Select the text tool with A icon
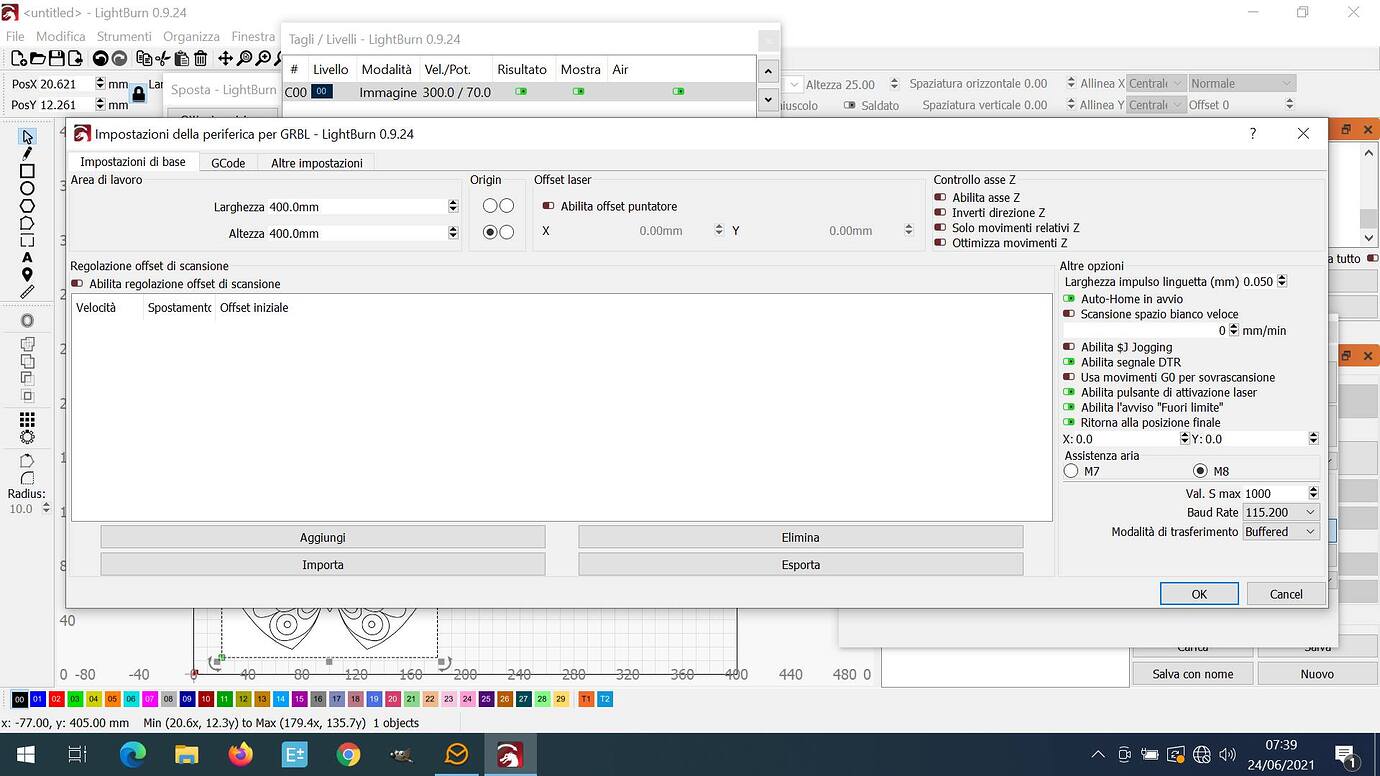1380x776 pixels. (27, 258)
